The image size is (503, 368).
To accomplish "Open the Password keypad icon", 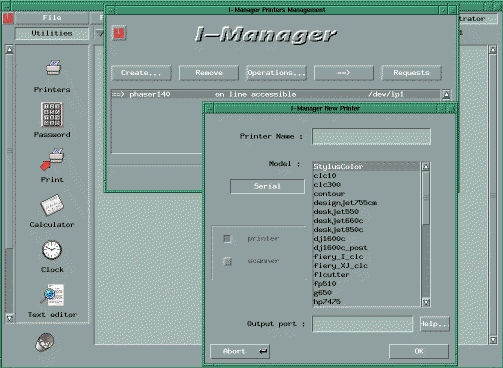I will click(x=52, y=115).
